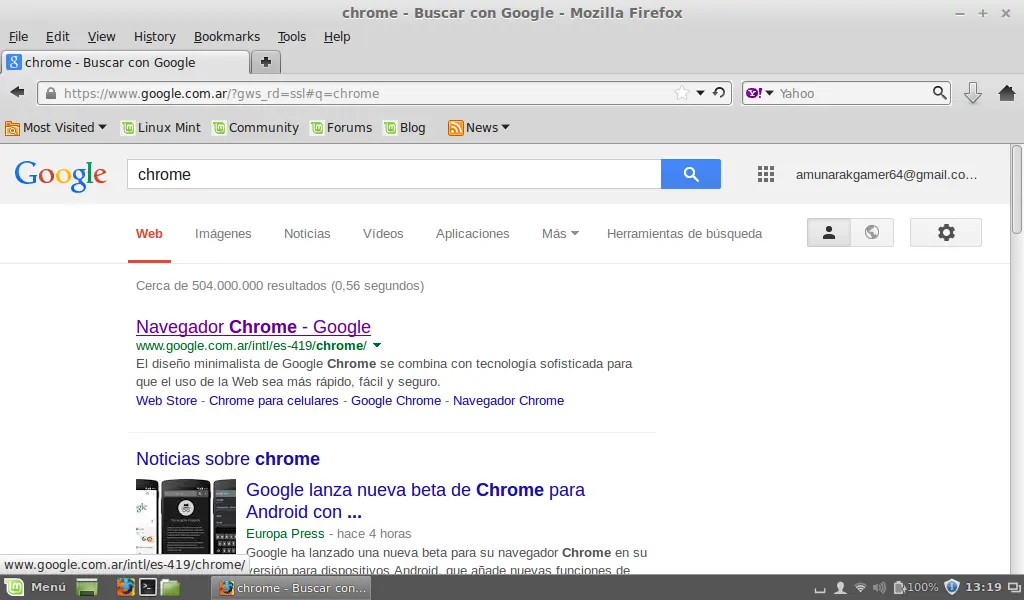Open the URL history dropdown arrow
1024x600 pixels.
(700, 93)
